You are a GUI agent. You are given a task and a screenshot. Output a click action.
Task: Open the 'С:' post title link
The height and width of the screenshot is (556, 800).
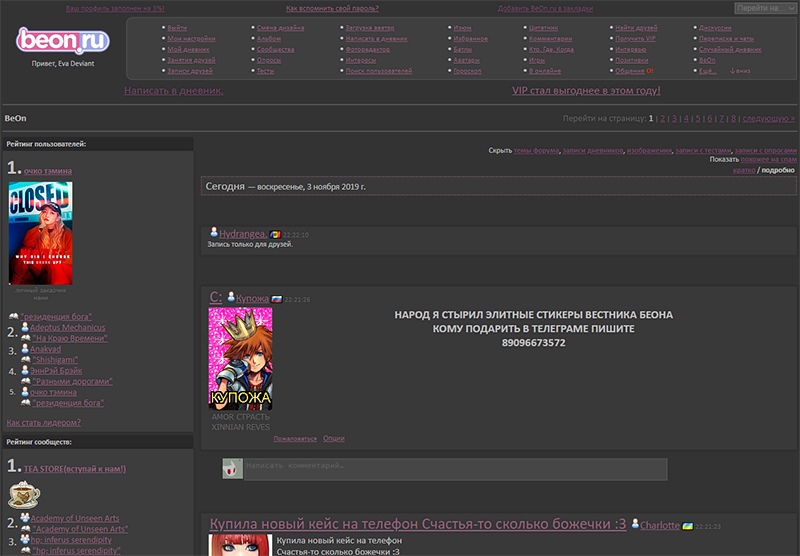(216, 297)
